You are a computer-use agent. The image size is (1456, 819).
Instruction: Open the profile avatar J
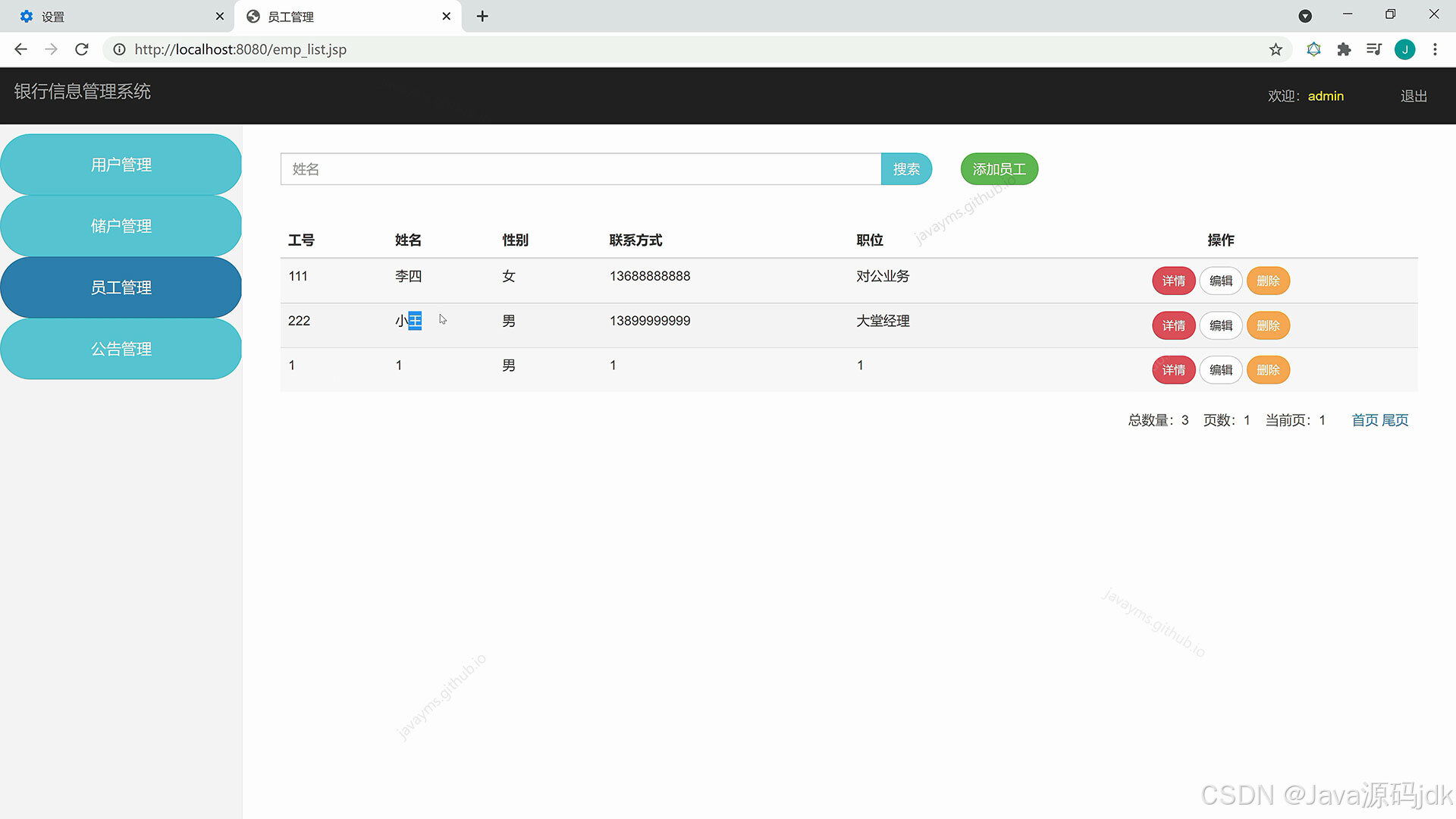click(x=1404, y=49)
